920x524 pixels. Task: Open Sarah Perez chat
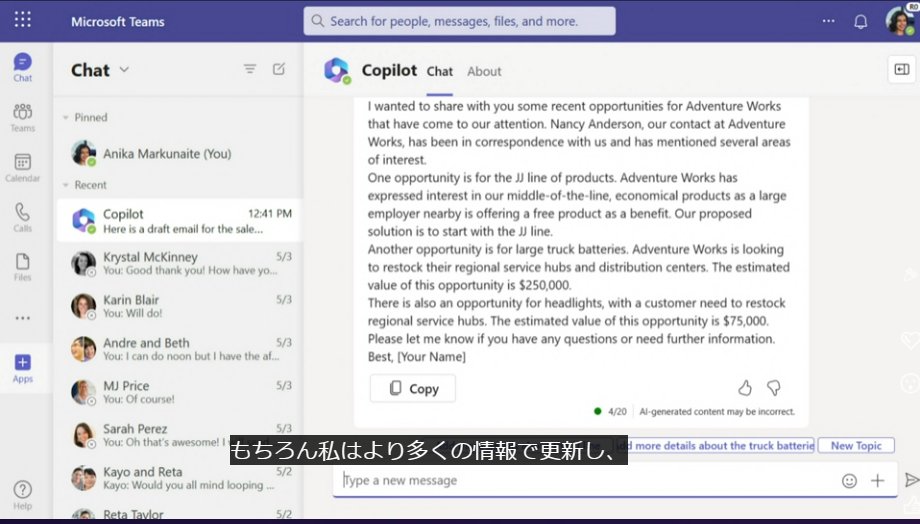[x=179, y=435]
